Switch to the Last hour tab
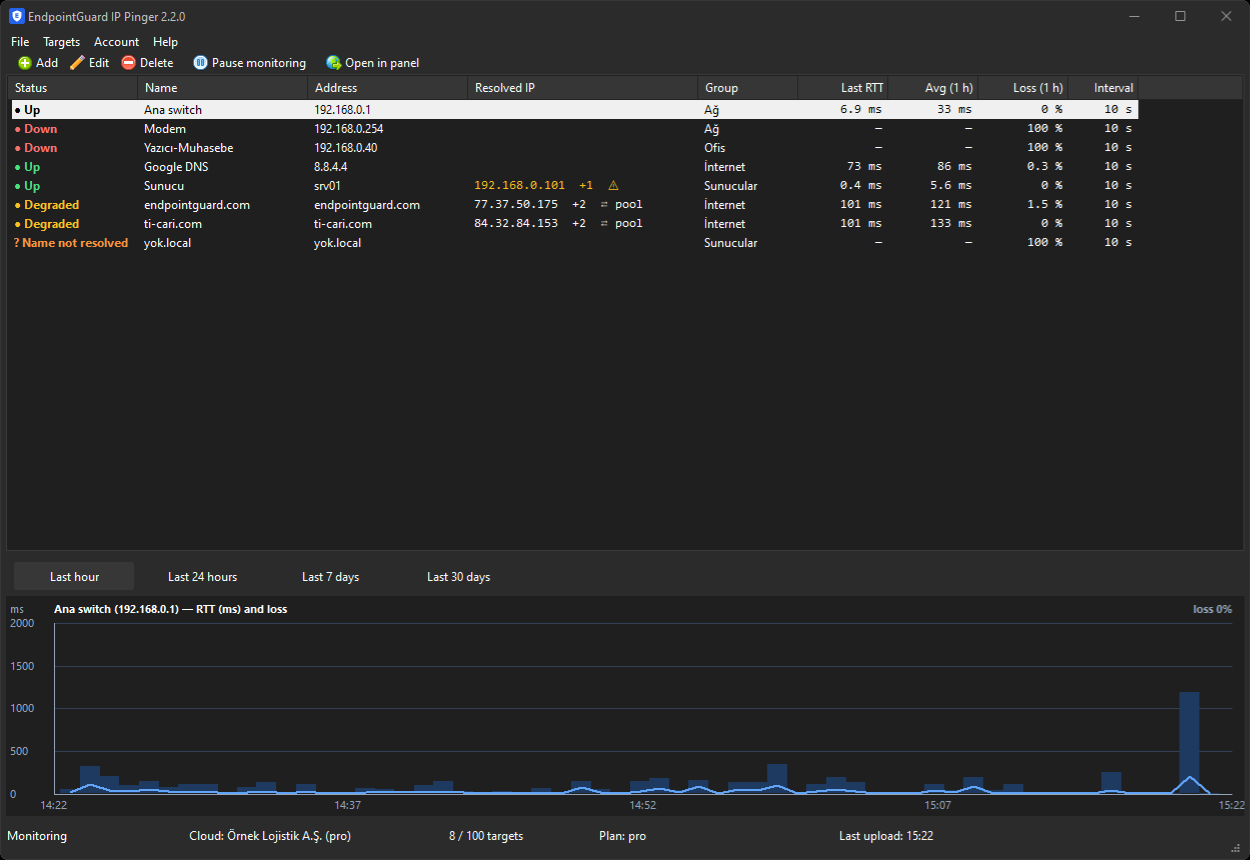Viewport: 1250px width, 860px height. tap(74, 577)
